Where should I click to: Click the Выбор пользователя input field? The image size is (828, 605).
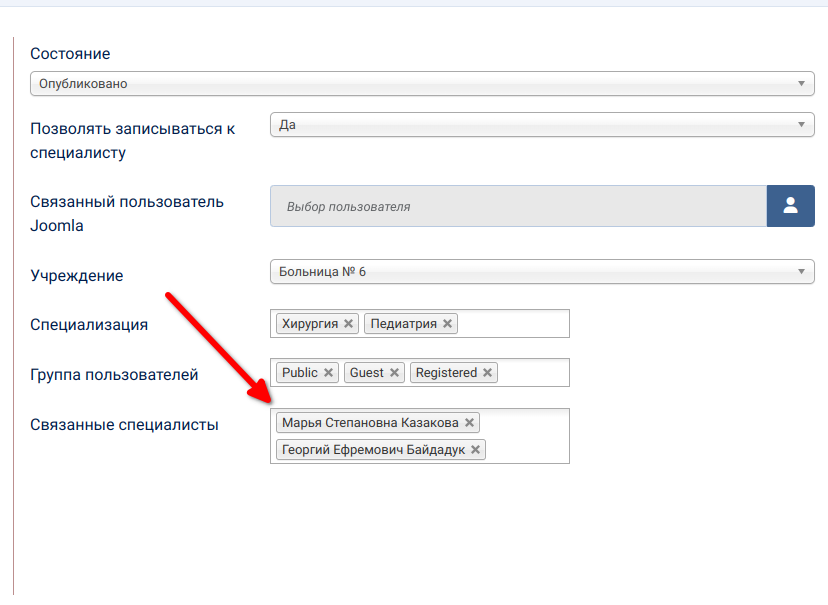pos(518,206)
